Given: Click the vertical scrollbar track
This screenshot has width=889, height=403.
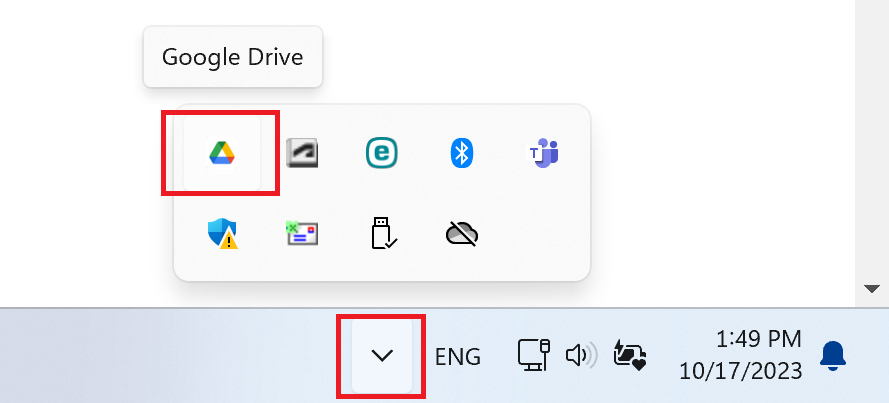Looking at the screenshot, I should tap(871, 141).
